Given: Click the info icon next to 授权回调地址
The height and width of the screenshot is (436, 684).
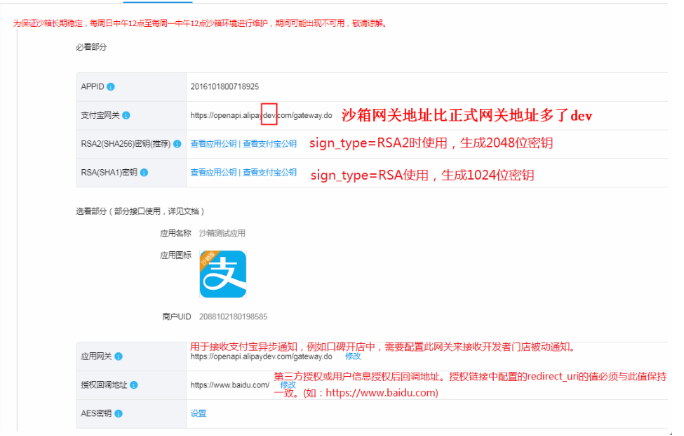Looking at the screenshot, I should coord(134,385).
